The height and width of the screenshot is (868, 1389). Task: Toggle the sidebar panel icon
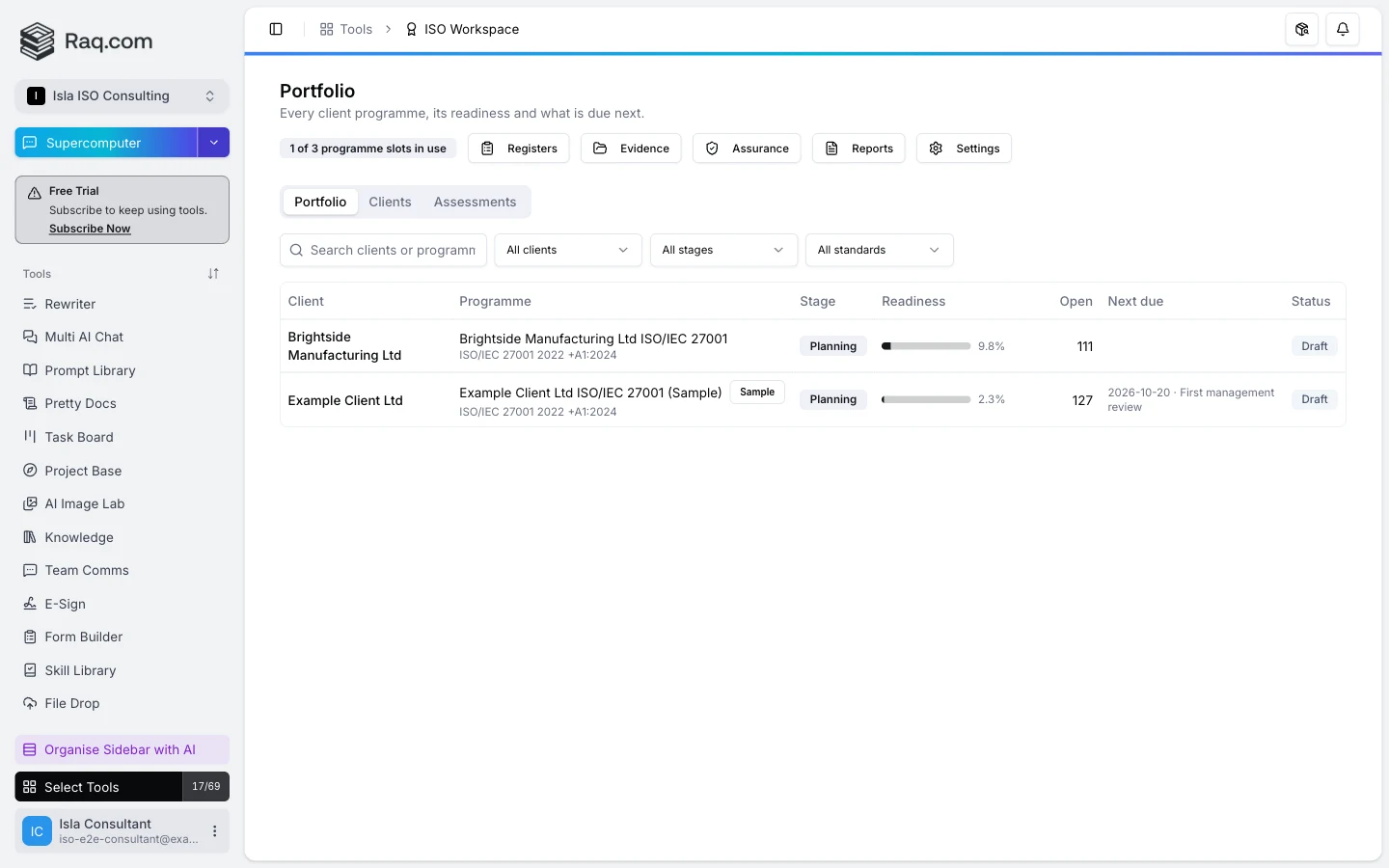coord(276,29)
